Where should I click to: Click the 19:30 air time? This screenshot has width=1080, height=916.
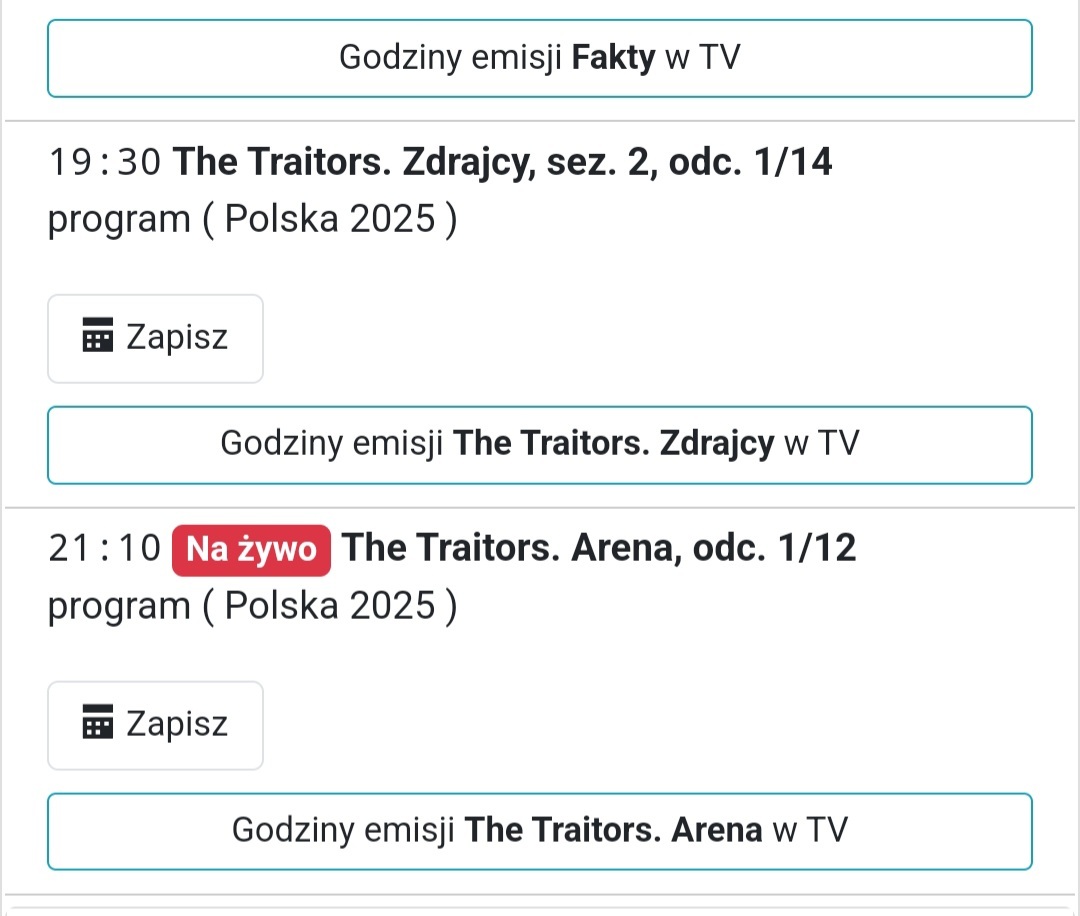(104, 162)
